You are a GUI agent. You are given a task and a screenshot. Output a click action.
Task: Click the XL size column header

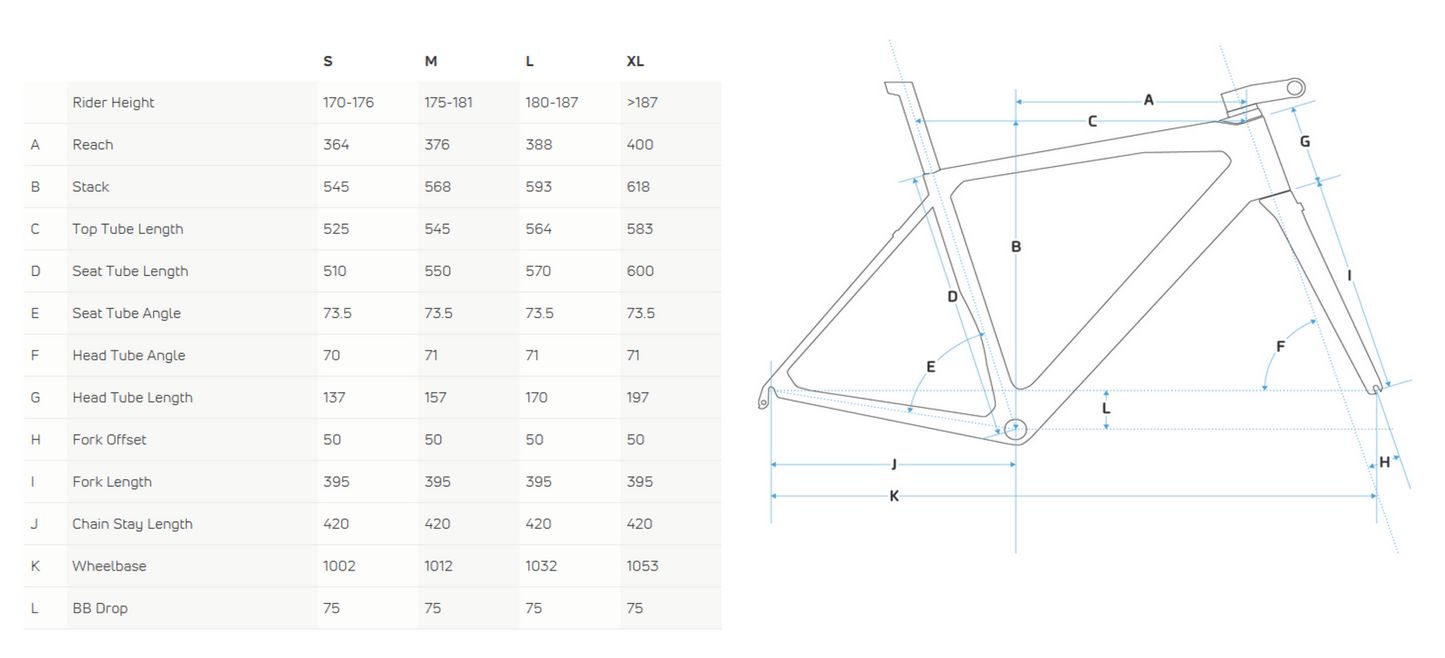tap(635, 61)
